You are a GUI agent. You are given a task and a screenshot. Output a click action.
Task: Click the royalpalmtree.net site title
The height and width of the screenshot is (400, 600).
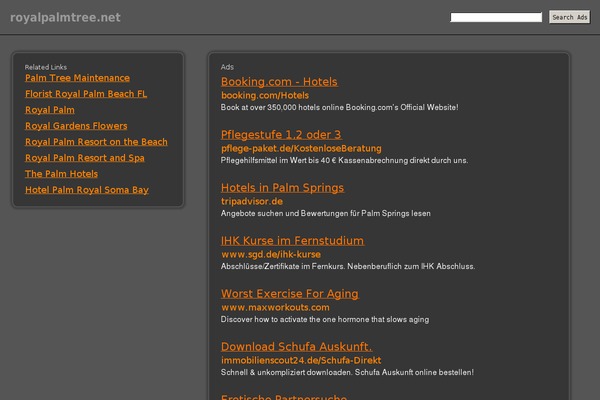(65, 18)
